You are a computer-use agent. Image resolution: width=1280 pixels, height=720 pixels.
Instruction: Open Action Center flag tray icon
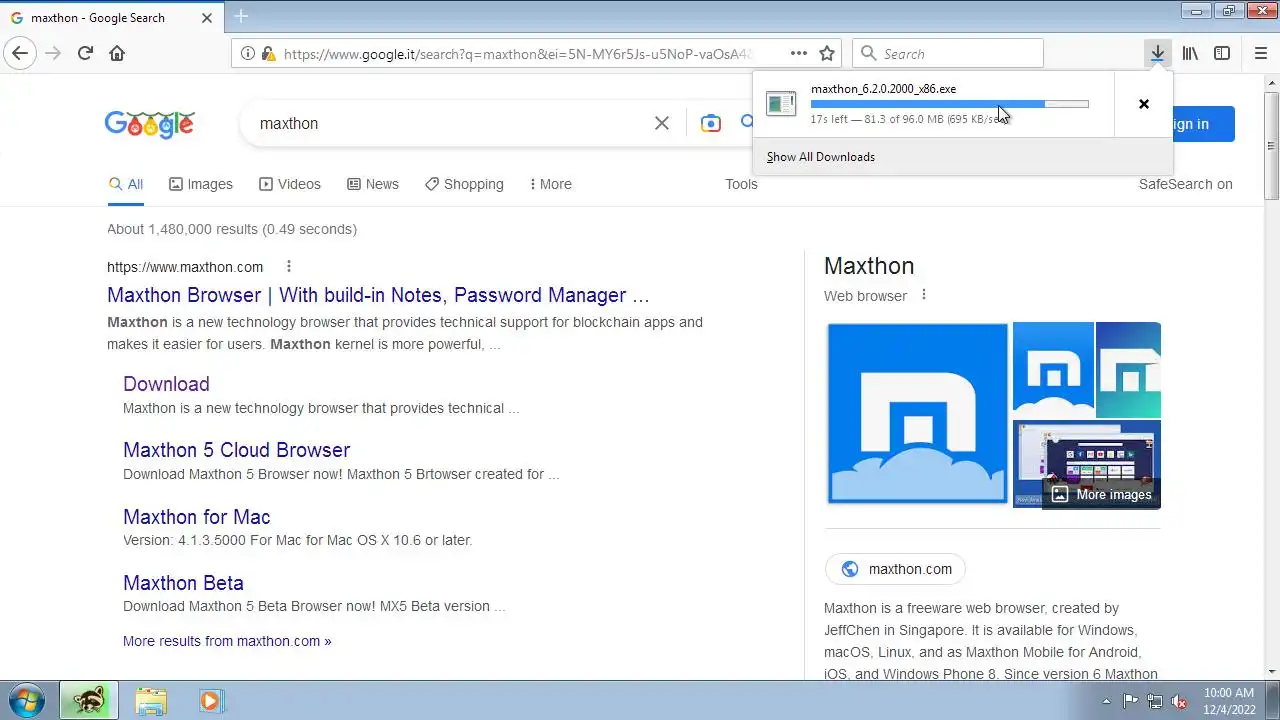pyautogui.click(x=1131, y=701)
